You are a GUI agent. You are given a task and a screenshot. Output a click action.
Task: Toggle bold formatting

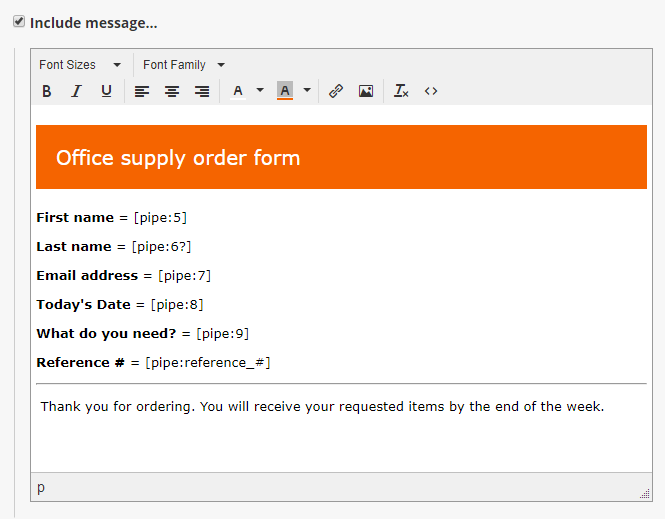point(47,91)
